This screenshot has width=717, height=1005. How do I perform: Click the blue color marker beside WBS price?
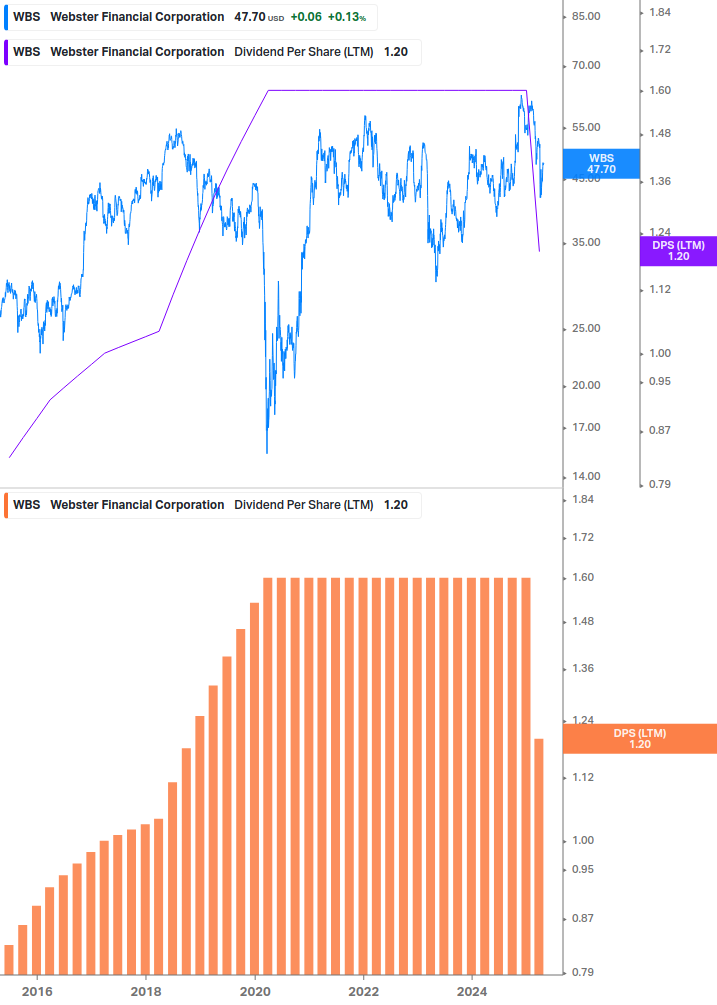6,17
